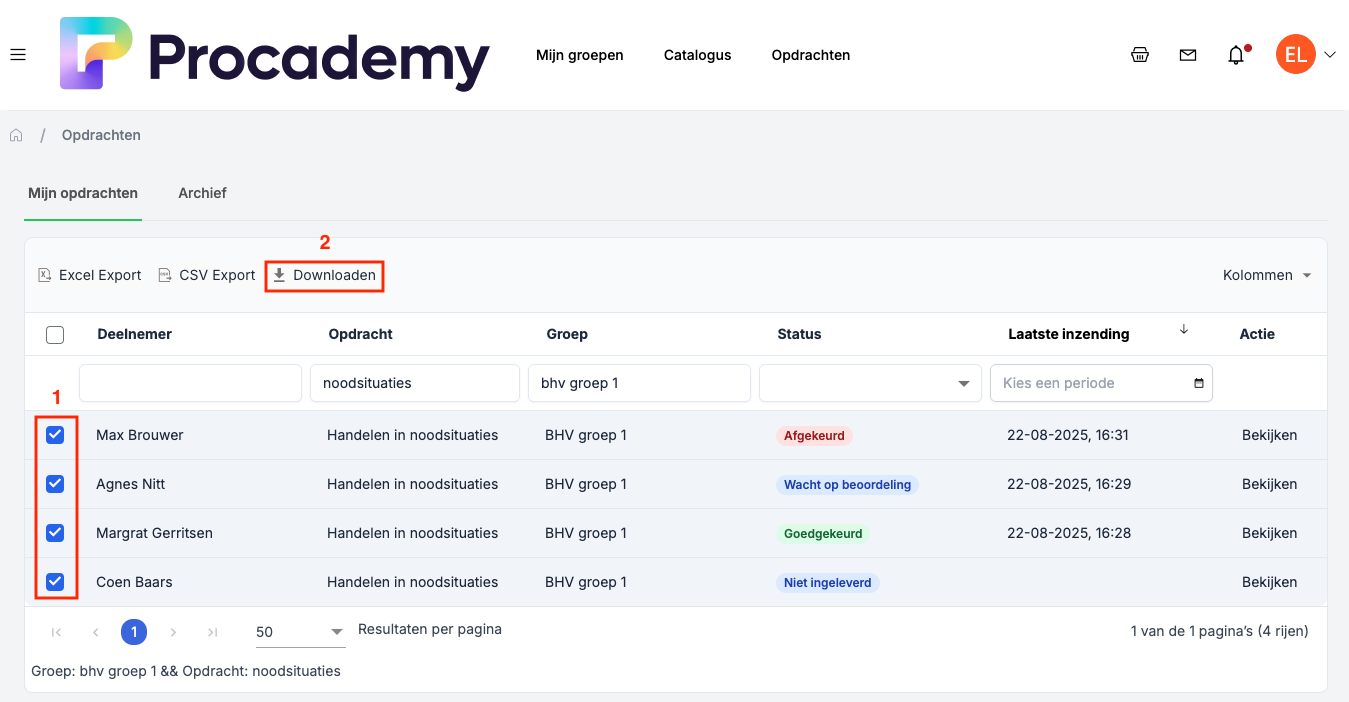This screenshot has height=702, width=1349.
Task: Toggle the select-all checkbox in header
Action: point(55,335)
